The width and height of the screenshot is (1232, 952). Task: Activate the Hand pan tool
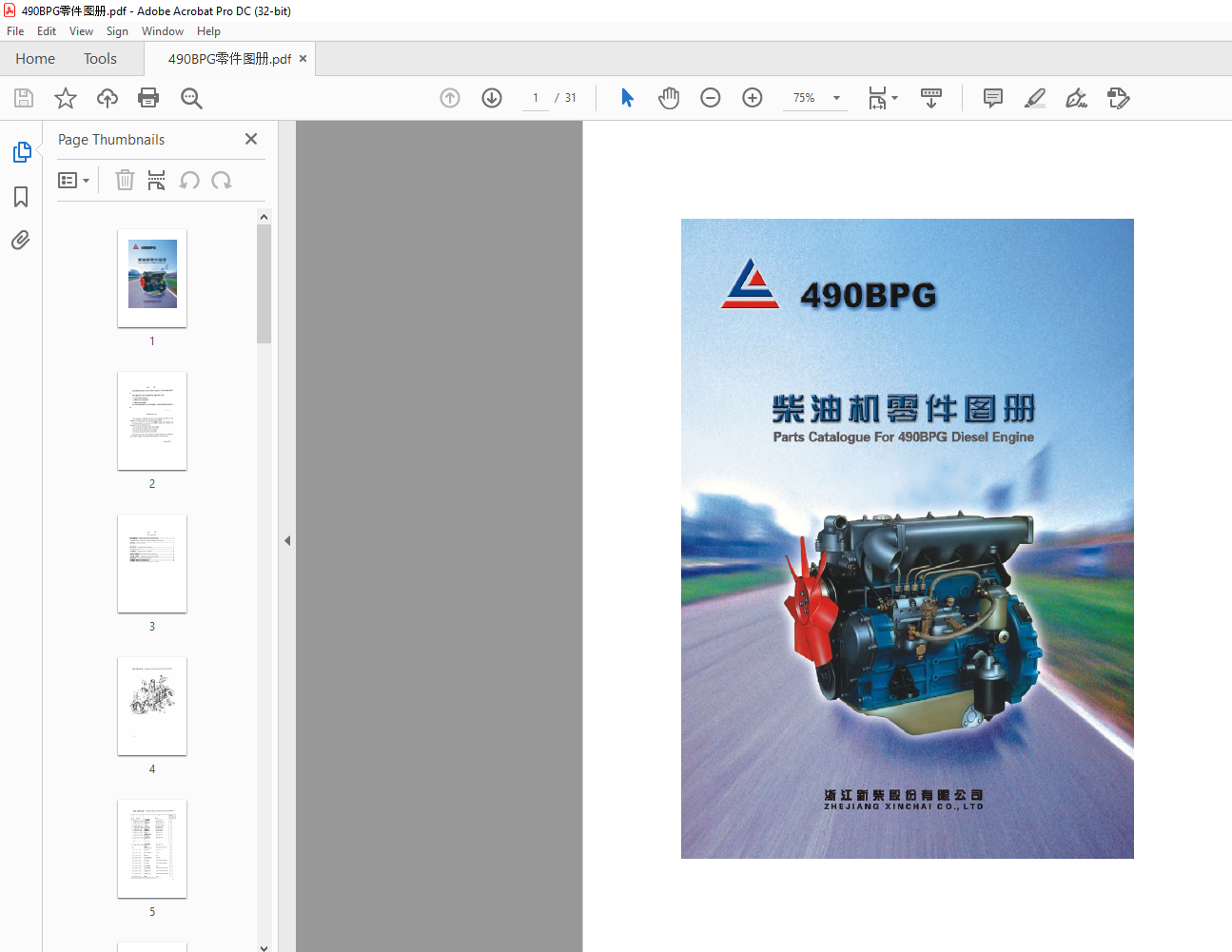(x=669, y=98)
